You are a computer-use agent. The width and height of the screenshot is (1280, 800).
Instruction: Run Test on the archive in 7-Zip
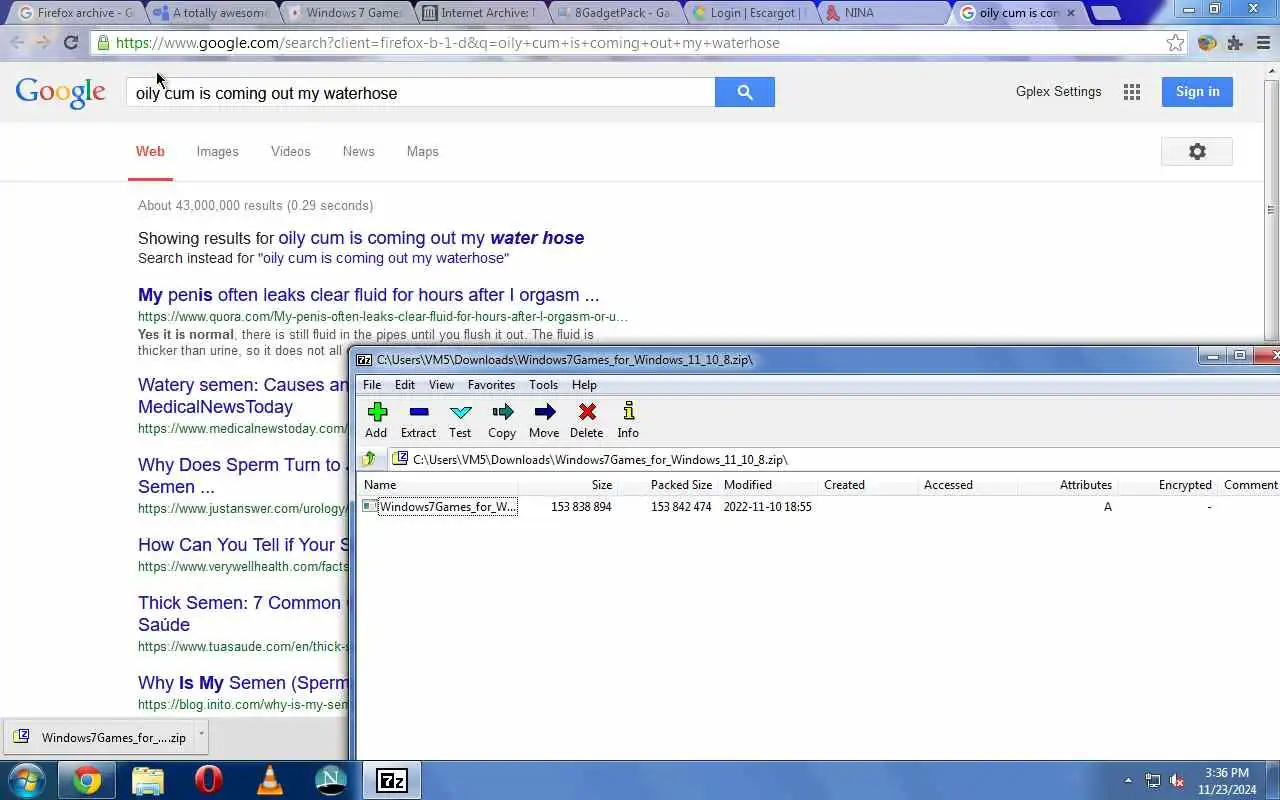point(460,420)
